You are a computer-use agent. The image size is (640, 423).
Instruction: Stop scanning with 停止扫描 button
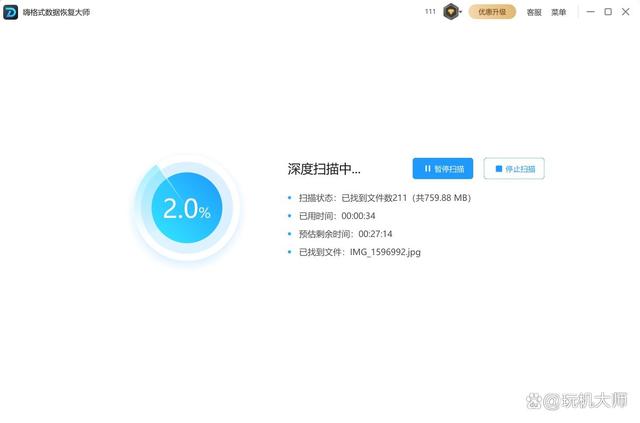(x=514, y=169)
